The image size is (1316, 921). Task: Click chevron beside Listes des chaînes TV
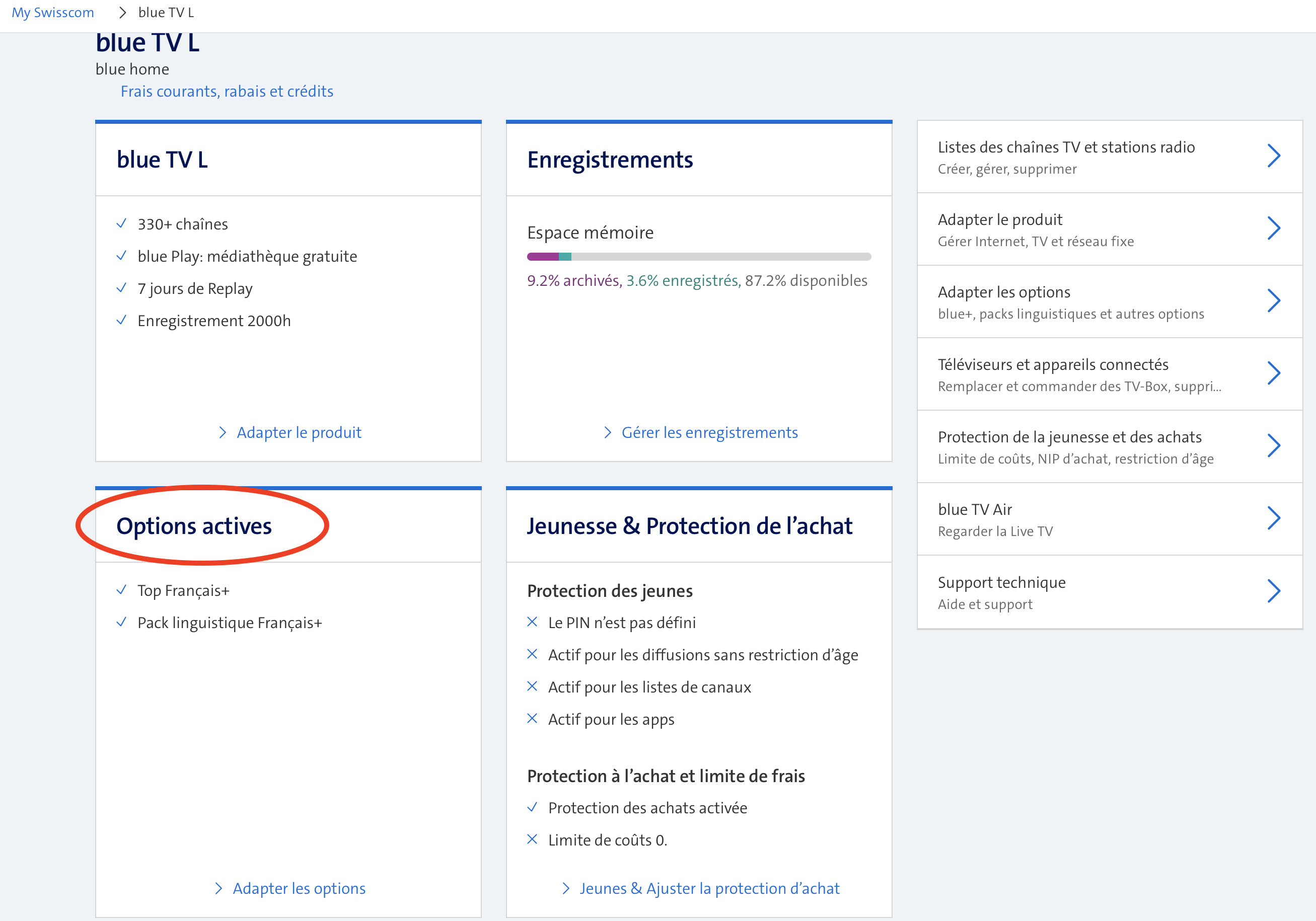pos(1274,156)
